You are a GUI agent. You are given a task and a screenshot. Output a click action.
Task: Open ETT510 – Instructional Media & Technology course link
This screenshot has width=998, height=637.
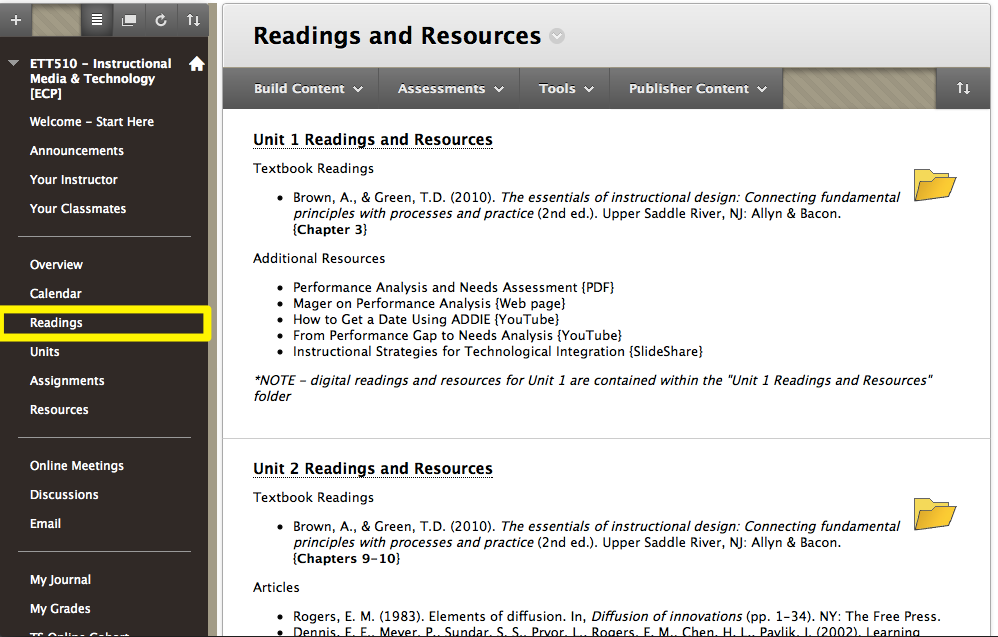pyautogui.click(x=101, y=78)
